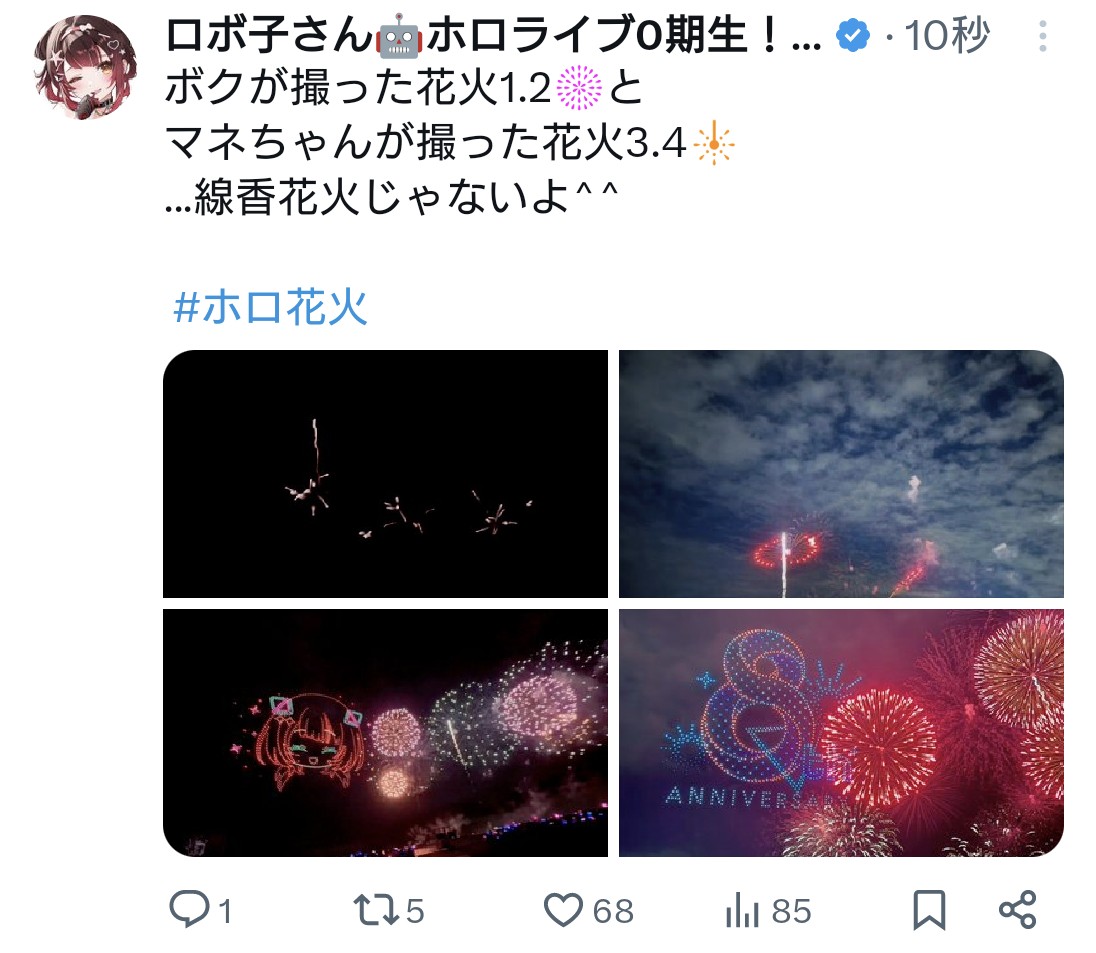1096x953 pixels.
Task: Tap the retweet arrows icon
Action: 375,910
